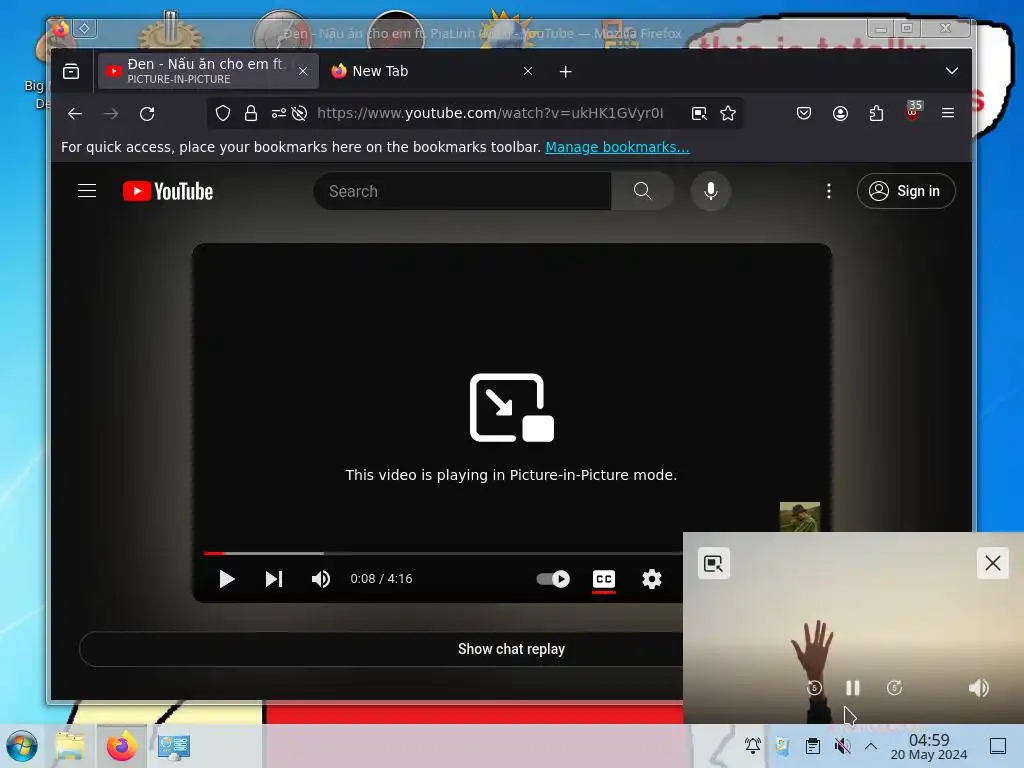Save page to Pocket
1024x768 pixels.
point(804,114)
